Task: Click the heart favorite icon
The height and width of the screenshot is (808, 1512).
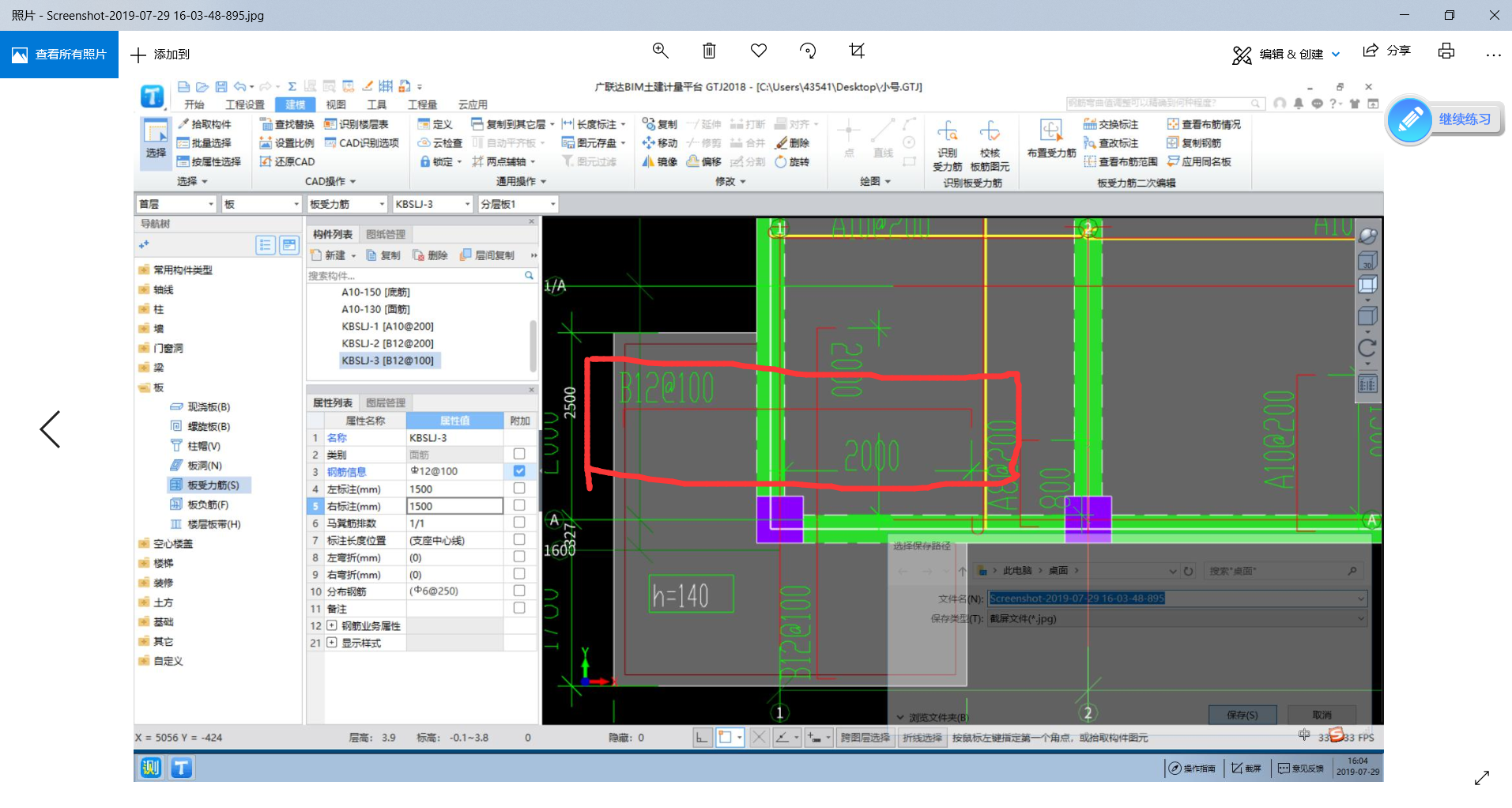Action: 759,51
